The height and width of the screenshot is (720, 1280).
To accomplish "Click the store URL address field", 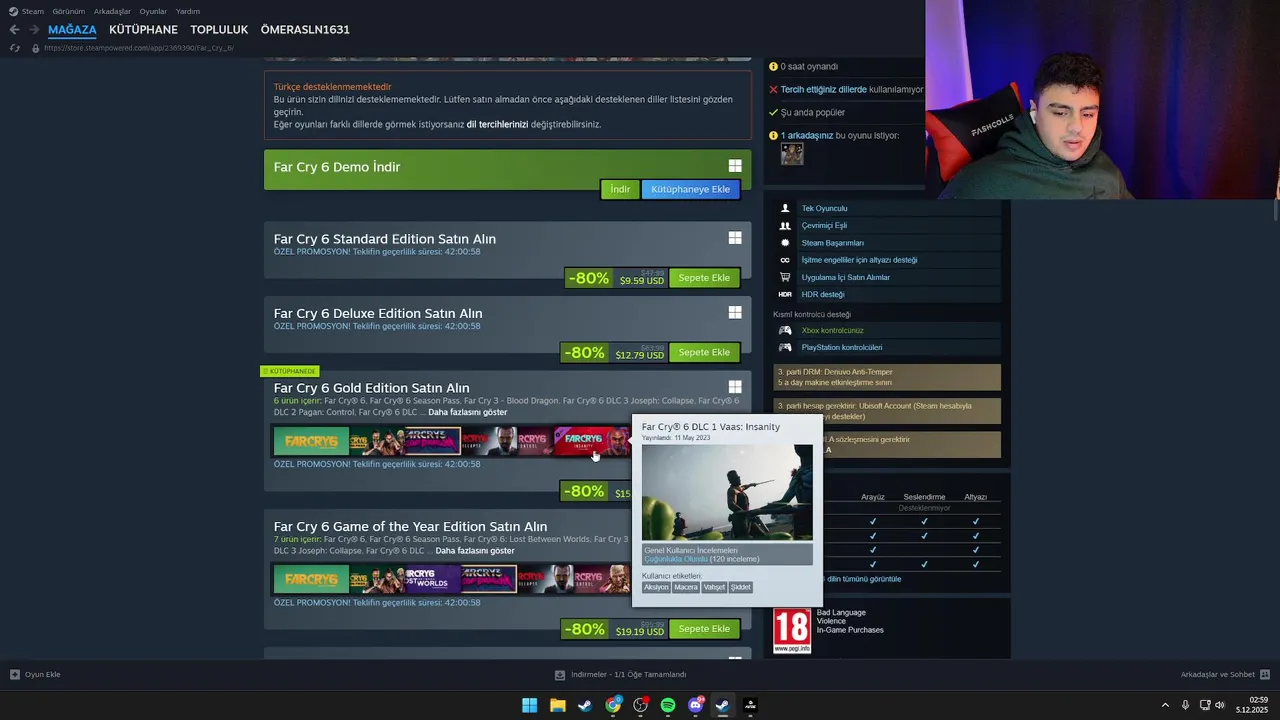I will (x=140, y=47).
